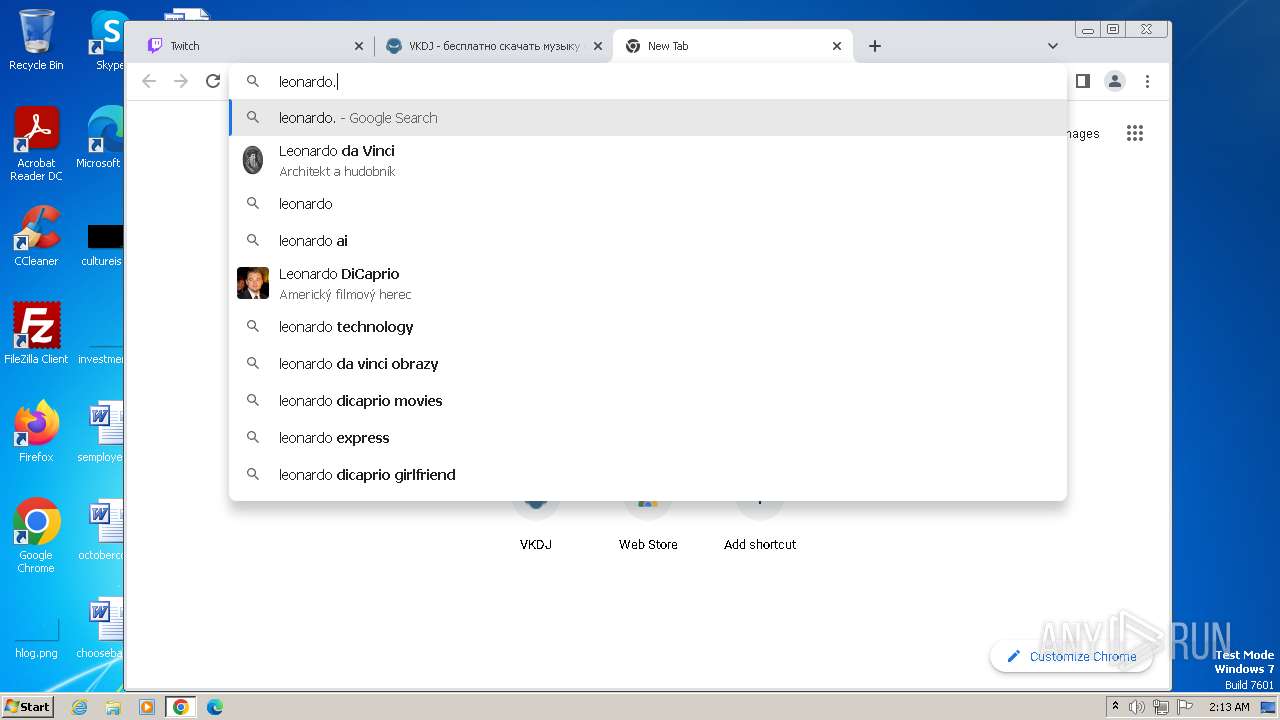Close the Twitch tab
This screenshot has height=720, width=1280.
coord(359,46)
